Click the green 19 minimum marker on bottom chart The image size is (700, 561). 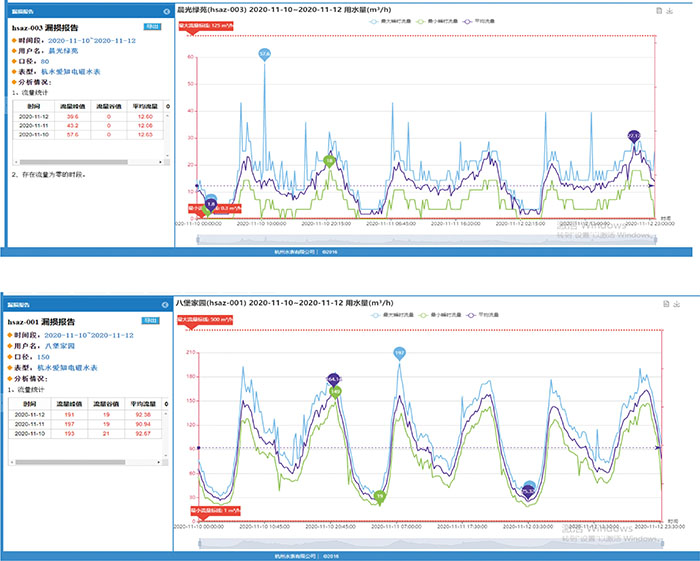(379, 495)
